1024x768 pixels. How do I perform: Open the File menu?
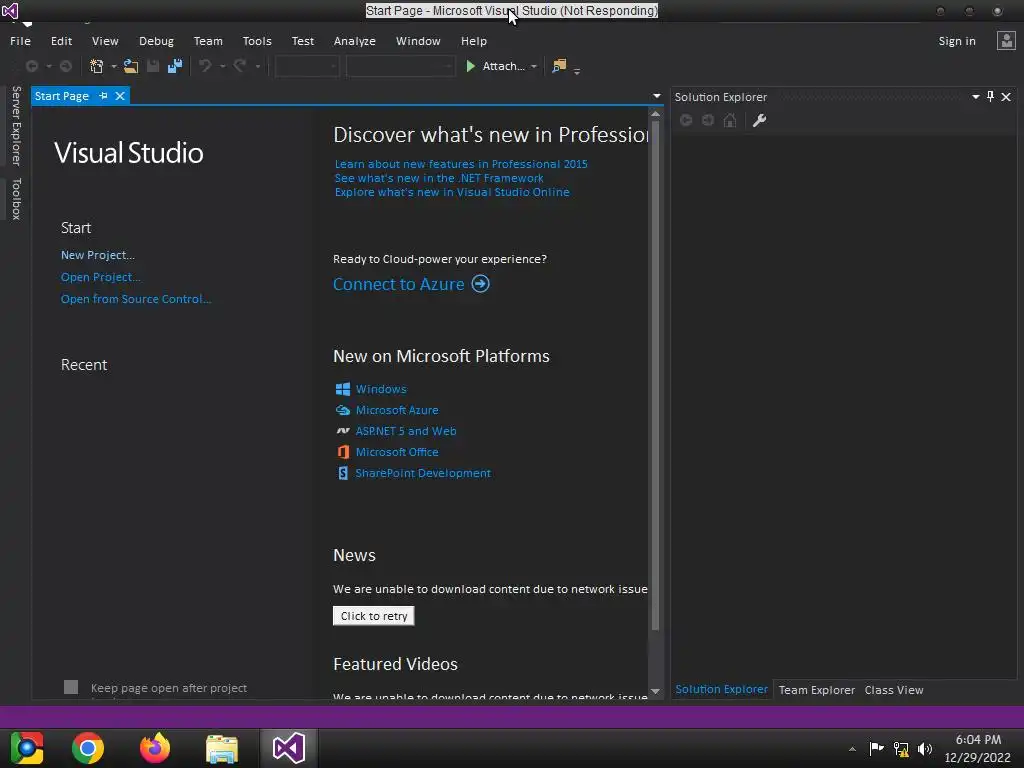[20, 41]
